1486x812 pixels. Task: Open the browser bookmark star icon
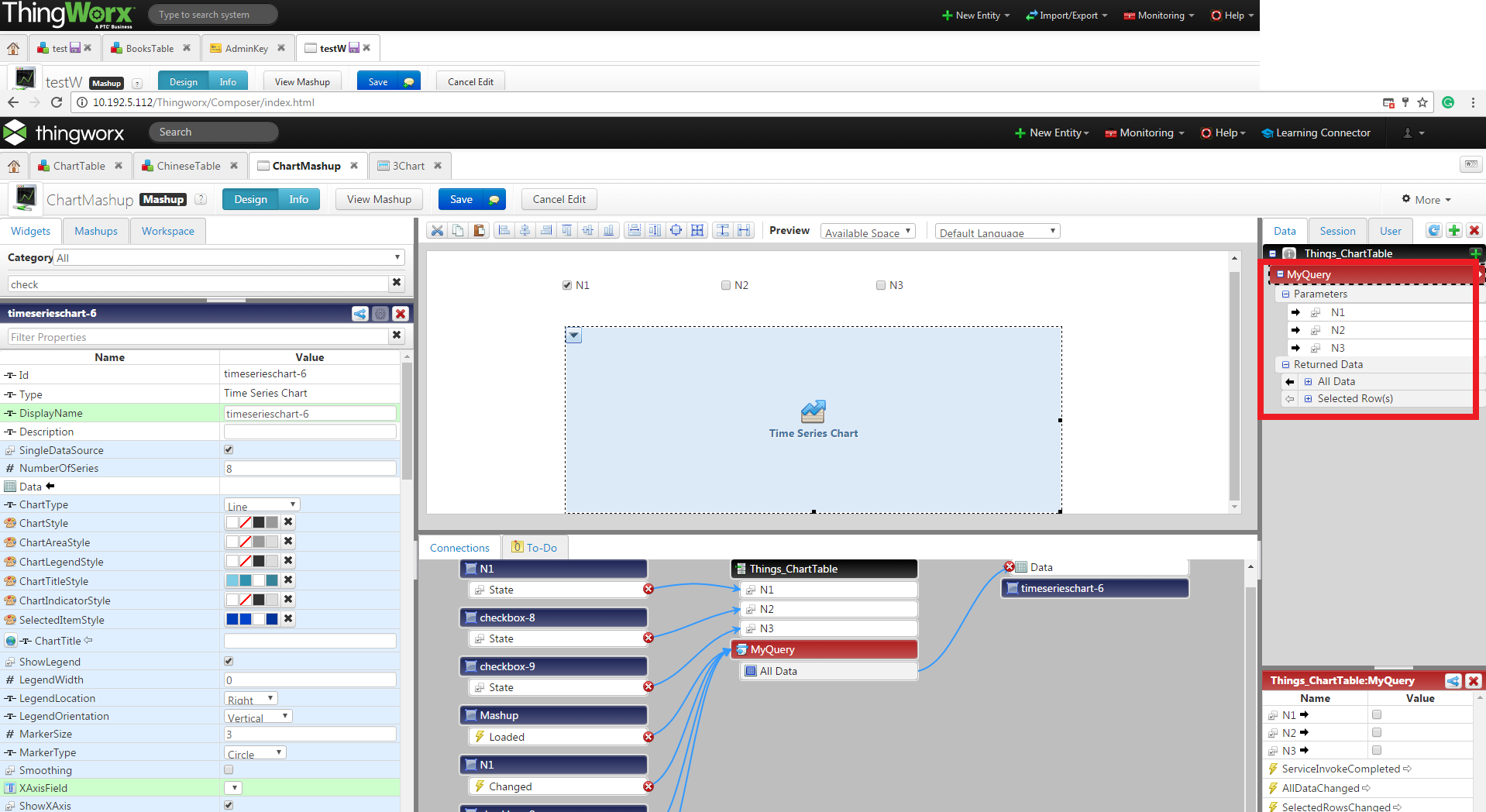[1422, 102]
